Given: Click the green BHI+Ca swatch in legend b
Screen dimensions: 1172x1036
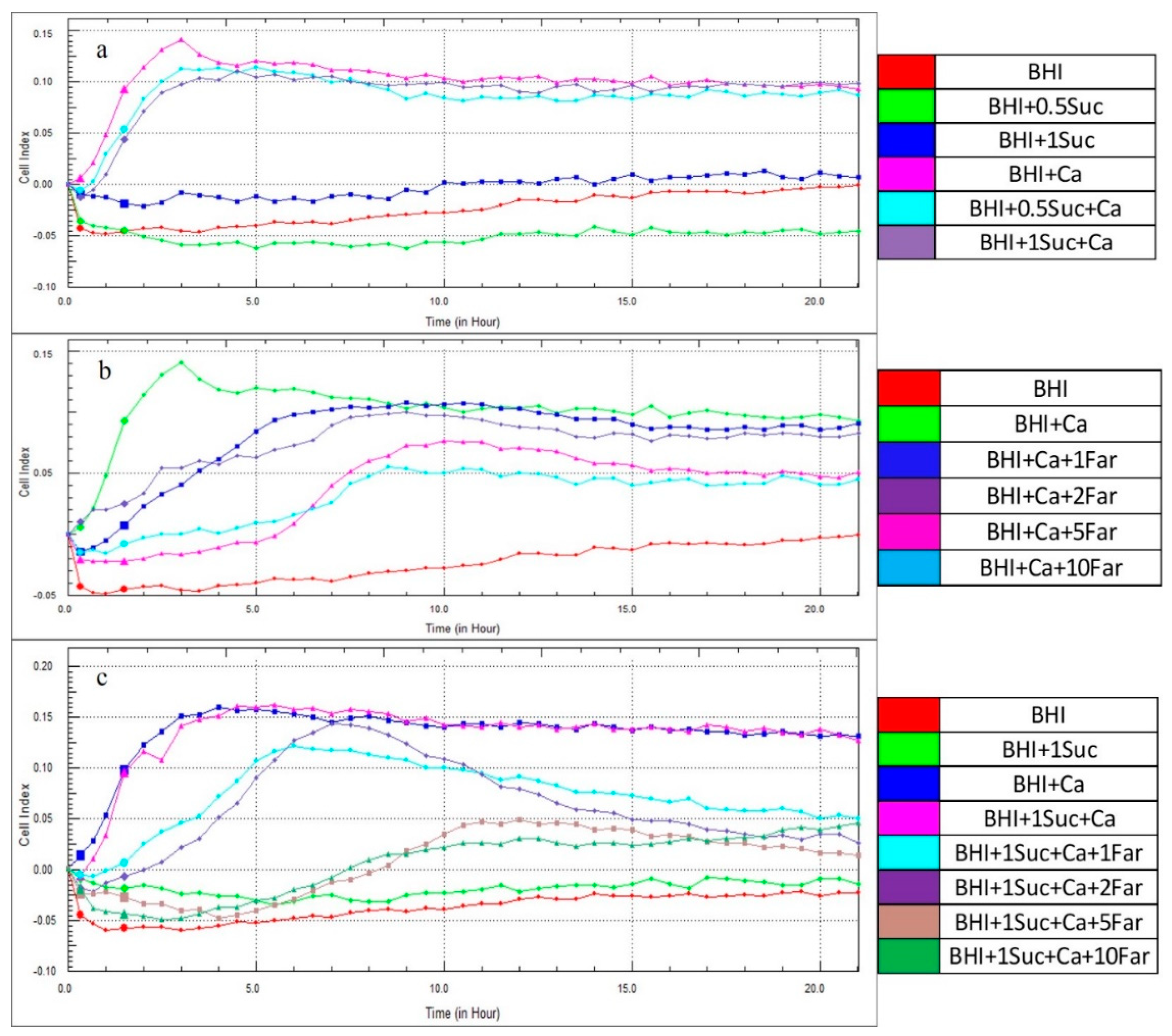Looking at the screenshot, I should click(909, 424).
